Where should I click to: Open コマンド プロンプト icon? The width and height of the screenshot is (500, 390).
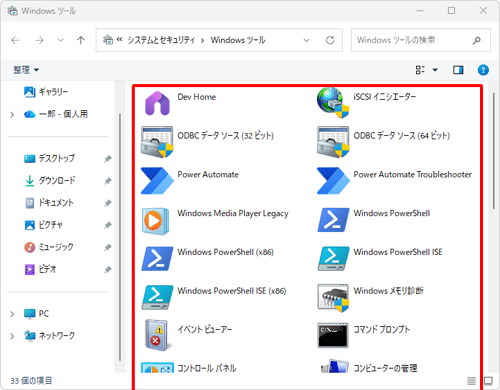333,335
